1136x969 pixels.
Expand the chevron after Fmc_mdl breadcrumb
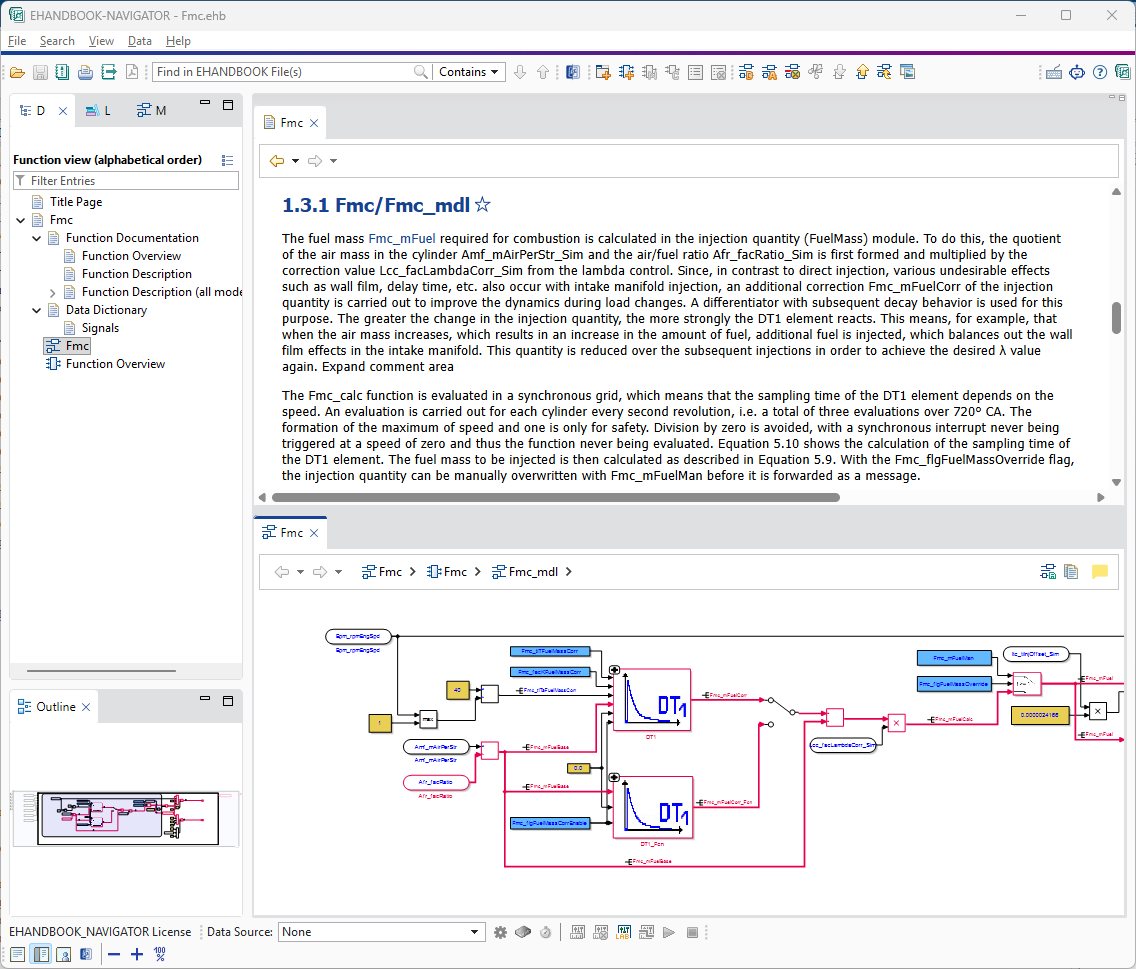[569, 572]
